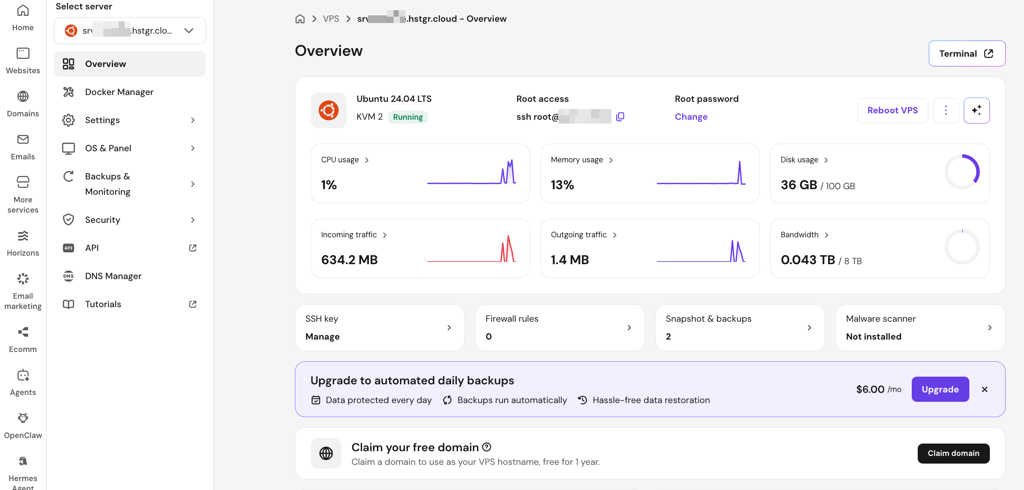Open the Emails envelope icon
Viewport: 1024px width, 490px height.
[23, 139]
